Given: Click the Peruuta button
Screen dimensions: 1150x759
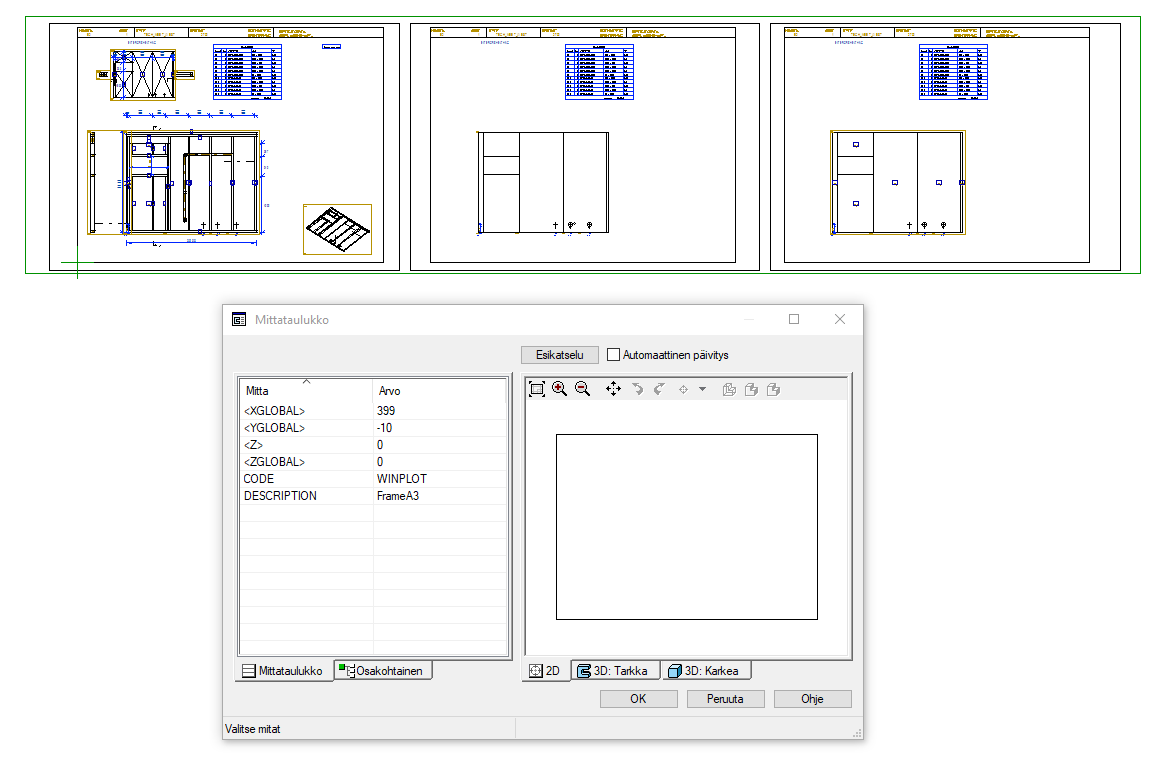Looking at the screenshot, I should click(726, 699).
